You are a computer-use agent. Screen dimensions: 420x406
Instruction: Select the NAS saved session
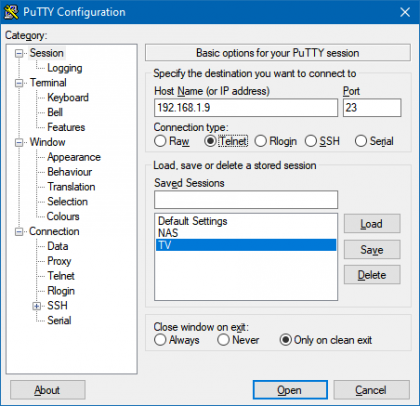(246, 233)
